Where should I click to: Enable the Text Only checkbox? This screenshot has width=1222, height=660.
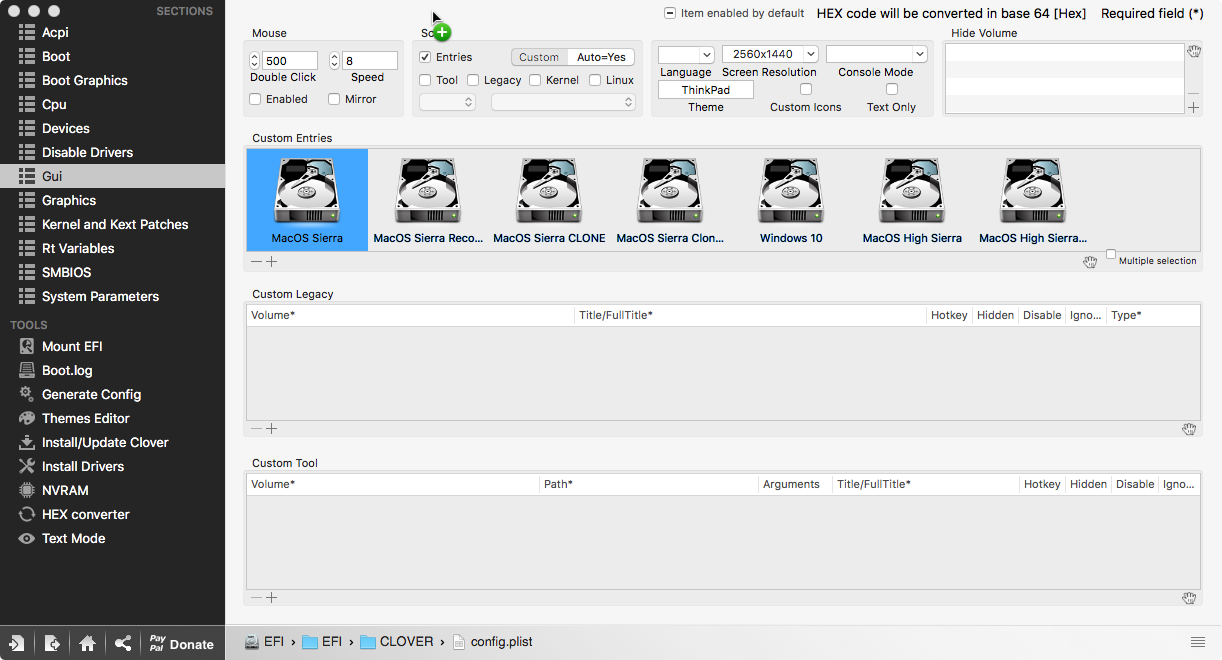[892, 89]
